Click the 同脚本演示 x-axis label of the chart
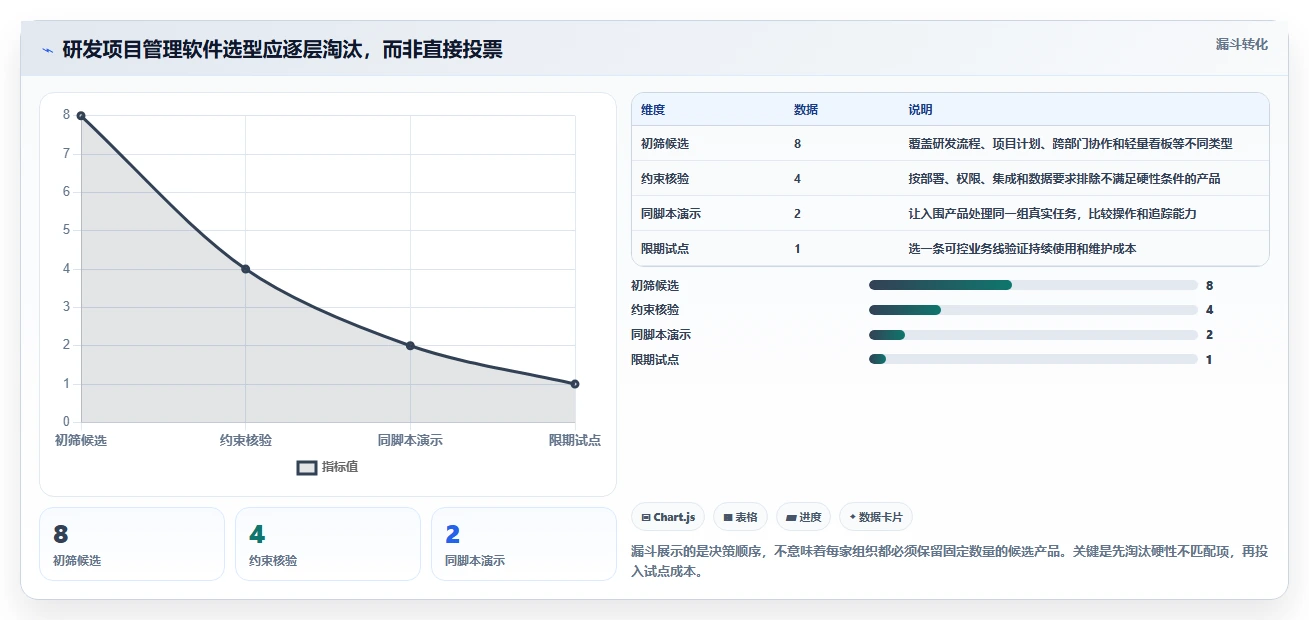Viewport: 1309px width, 620px height. click(x=410, y=440)
